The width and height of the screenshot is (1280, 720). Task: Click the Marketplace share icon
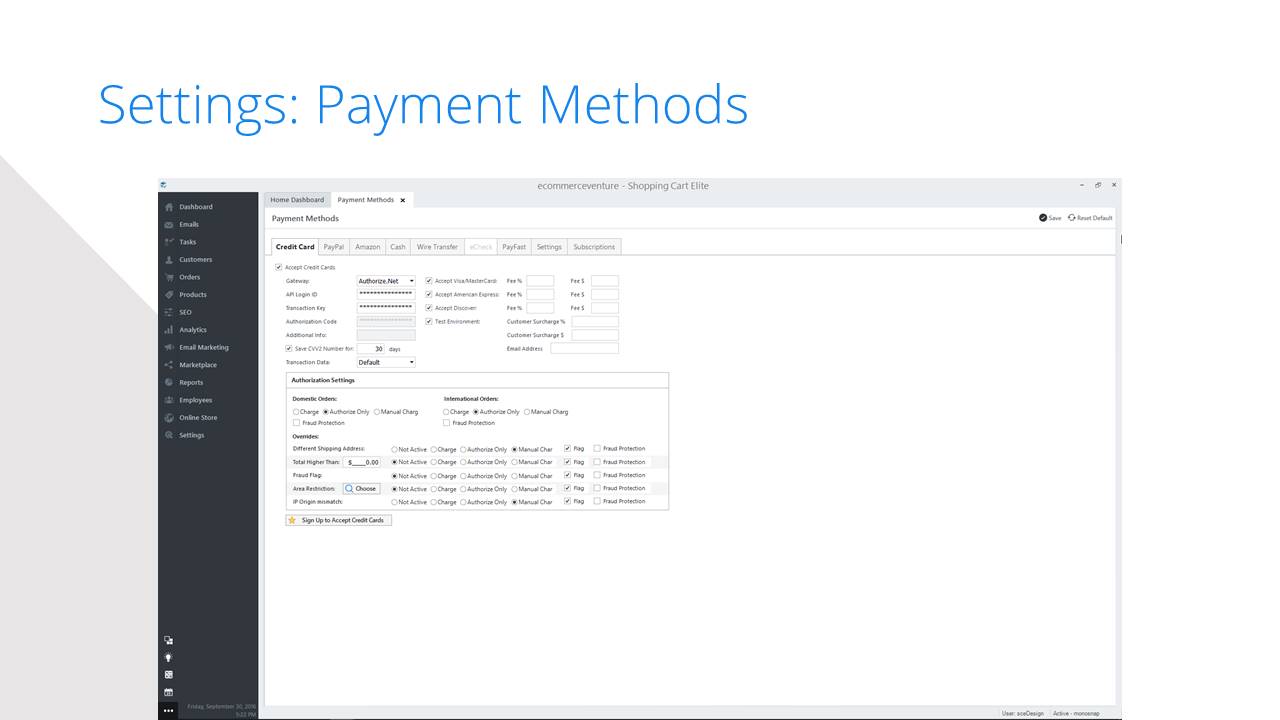coord(169,365)
